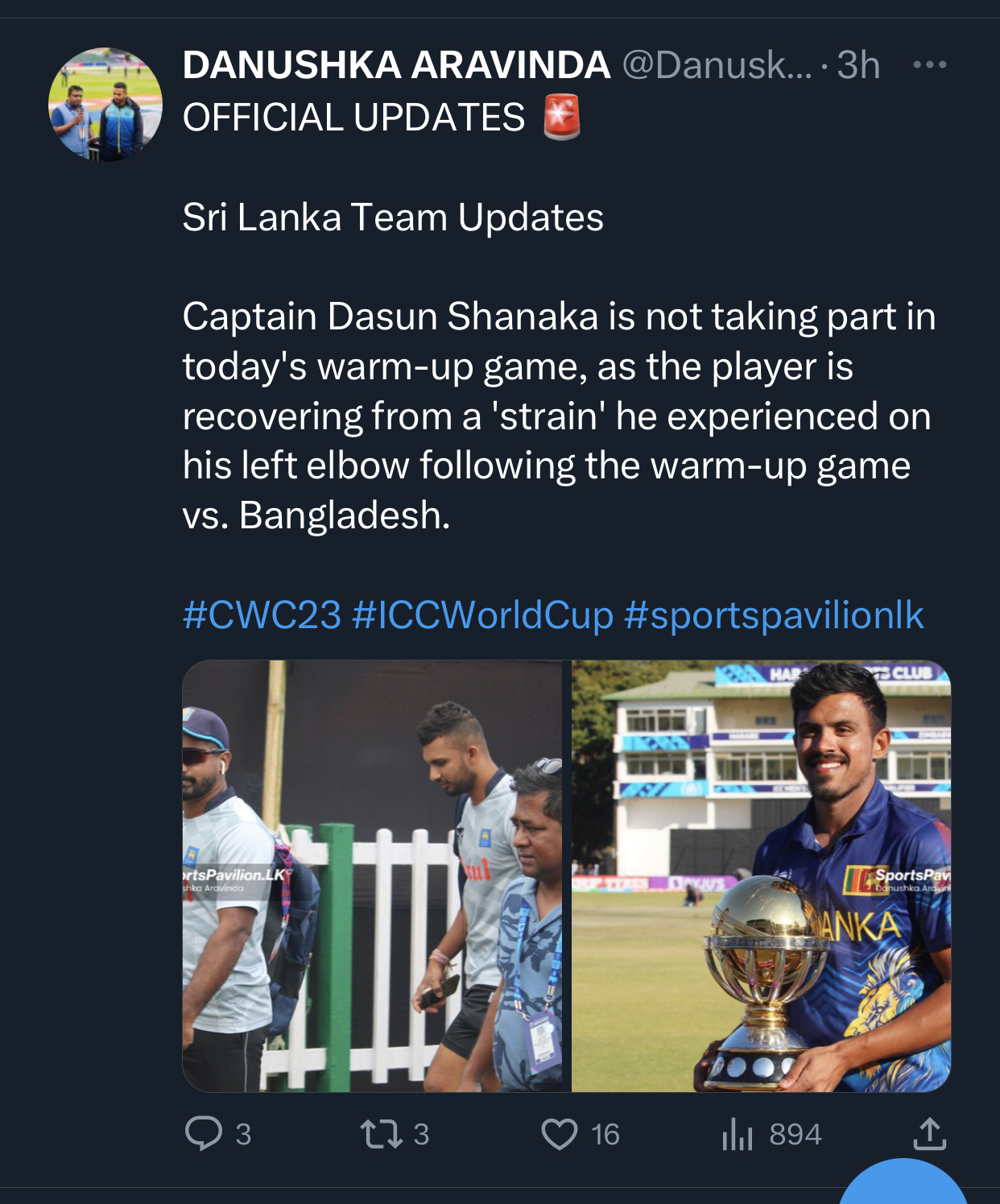Screen dimensions: 1000x1204
Task: Tap the share upload icon
Action: pyautogui.click(x=929, y=1133)
